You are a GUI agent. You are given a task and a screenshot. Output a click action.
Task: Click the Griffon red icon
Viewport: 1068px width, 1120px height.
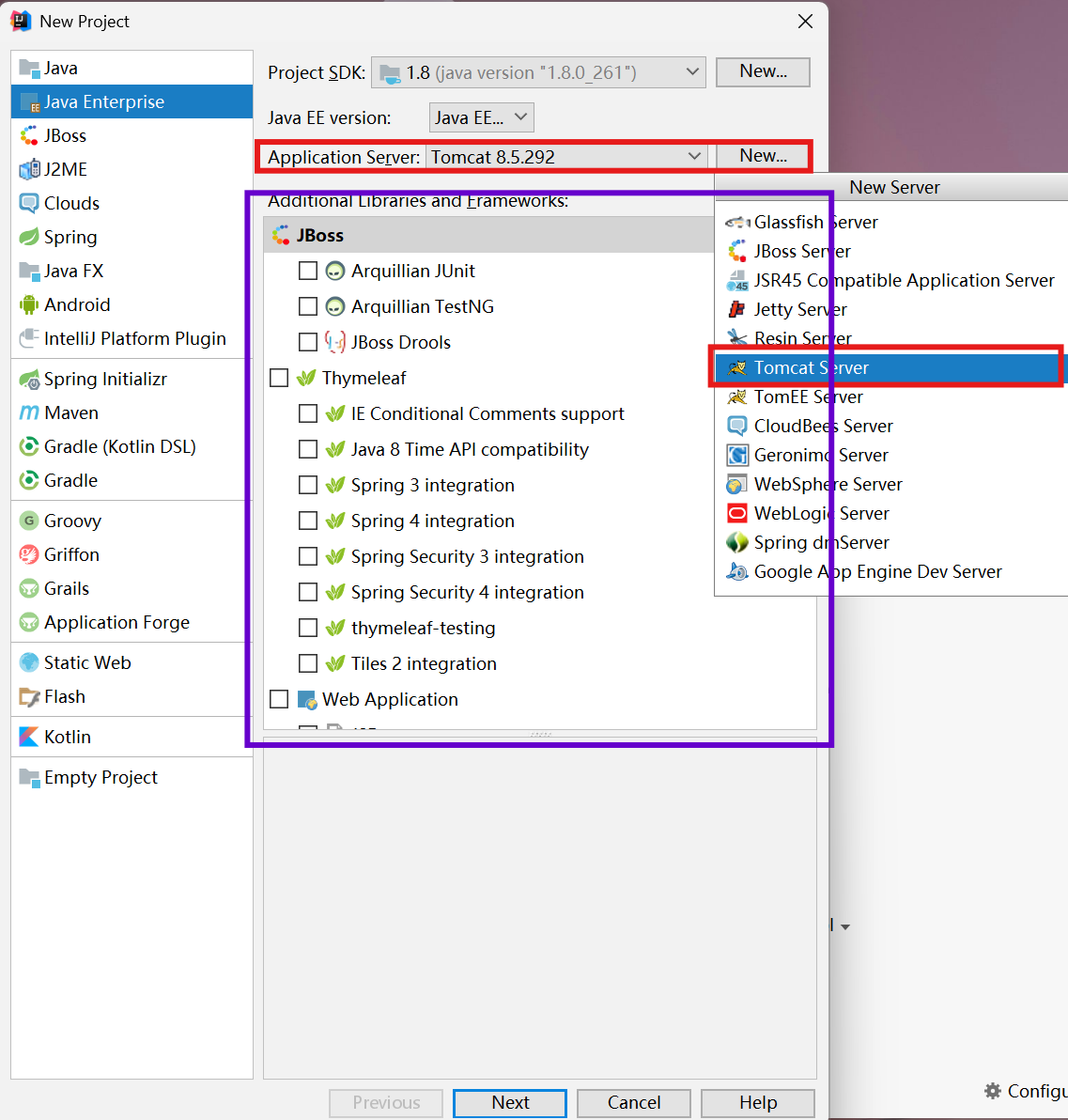tap(29, 555)
